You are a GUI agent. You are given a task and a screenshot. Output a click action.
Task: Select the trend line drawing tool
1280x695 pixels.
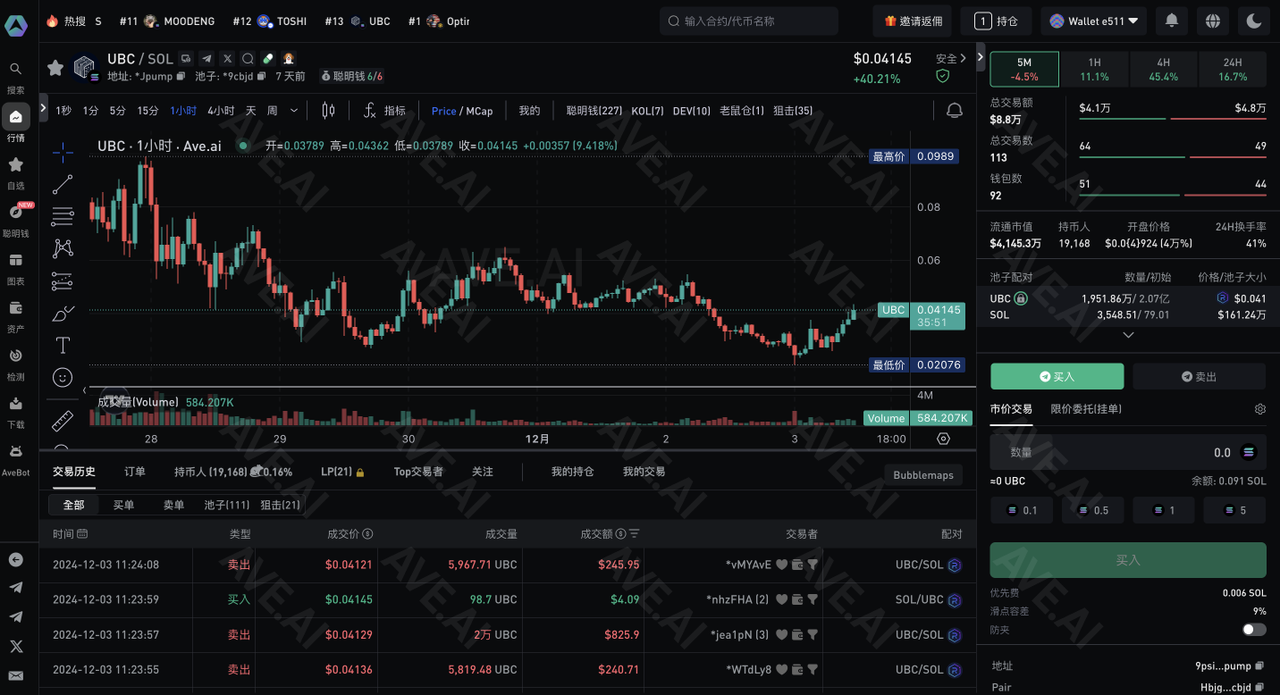[x=62, y=184]
